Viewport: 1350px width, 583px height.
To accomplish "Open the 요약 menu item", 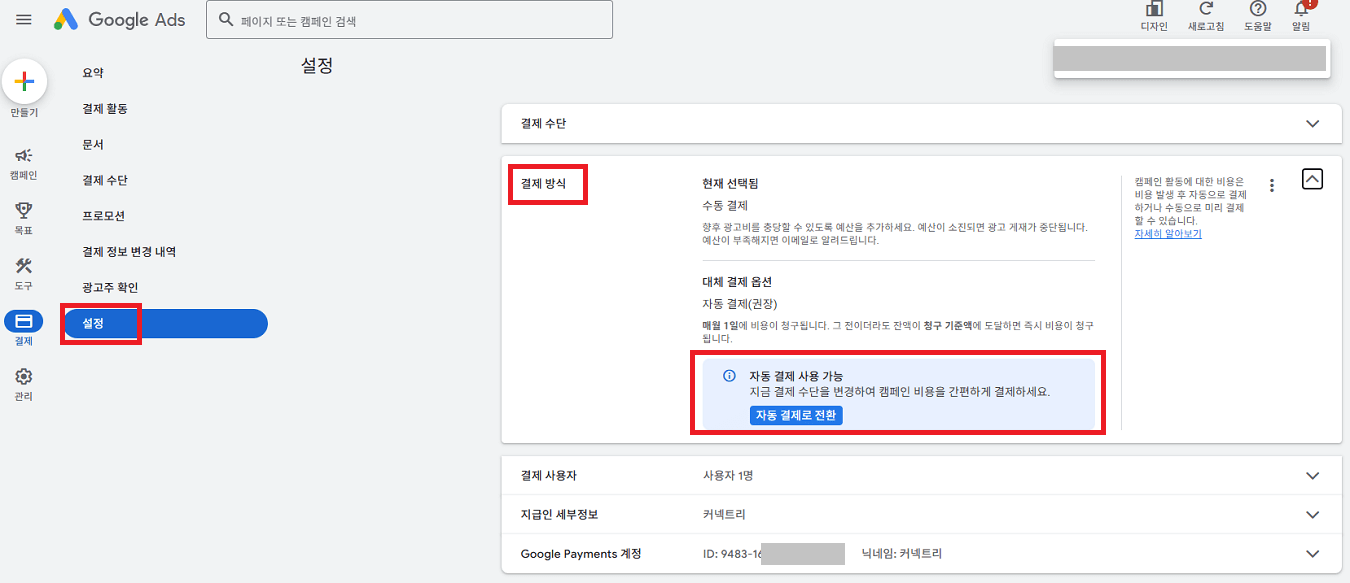I will point(93,73).
